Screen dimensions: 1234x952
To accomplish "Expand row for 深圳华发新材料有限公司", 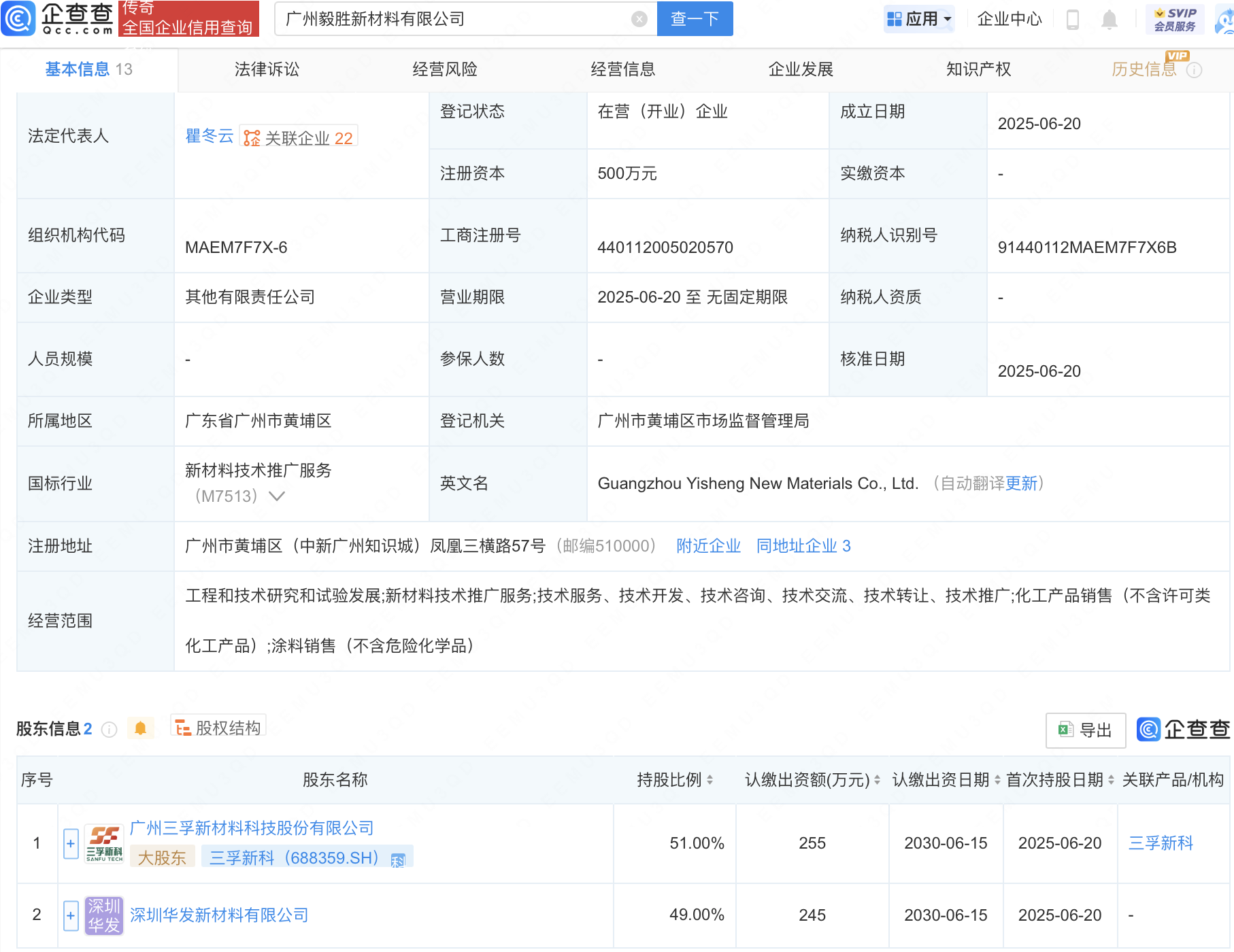I will tap(71, 915).
